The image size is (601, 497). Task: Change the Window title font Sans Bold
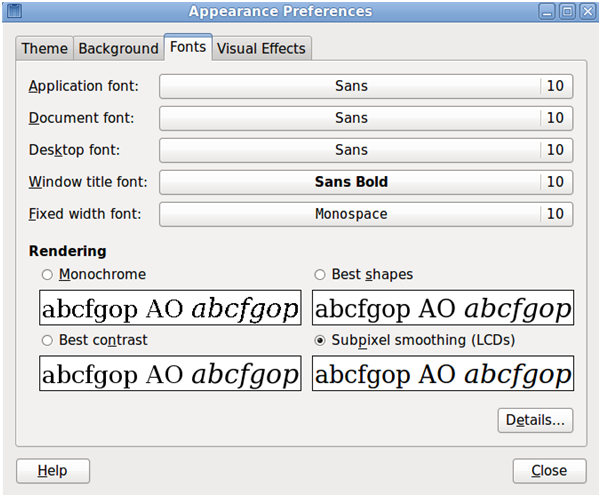pos(366,182)
